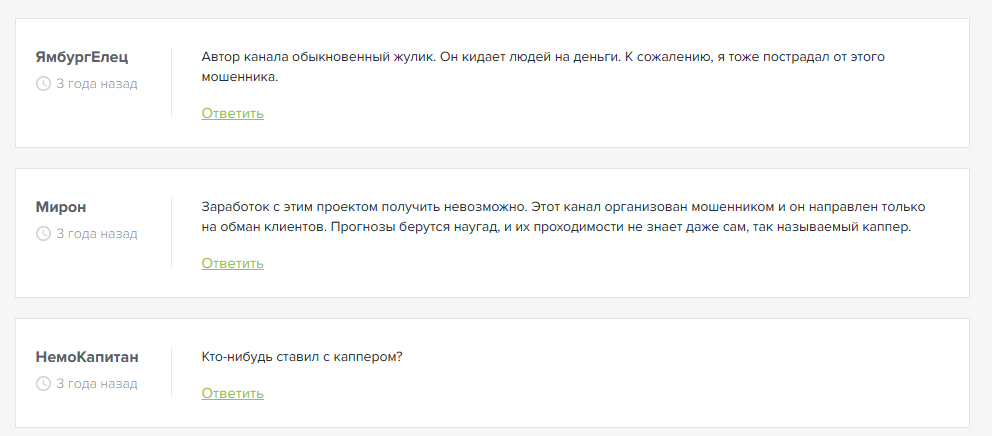Click the vertical divider in НемоКапитан's comment card

coord(172,373)
